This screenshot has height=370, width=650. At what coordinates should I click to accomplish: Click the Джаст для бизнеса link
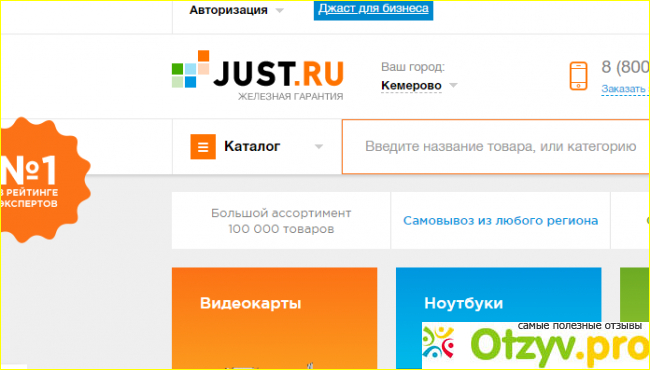[x=373, y=9]
